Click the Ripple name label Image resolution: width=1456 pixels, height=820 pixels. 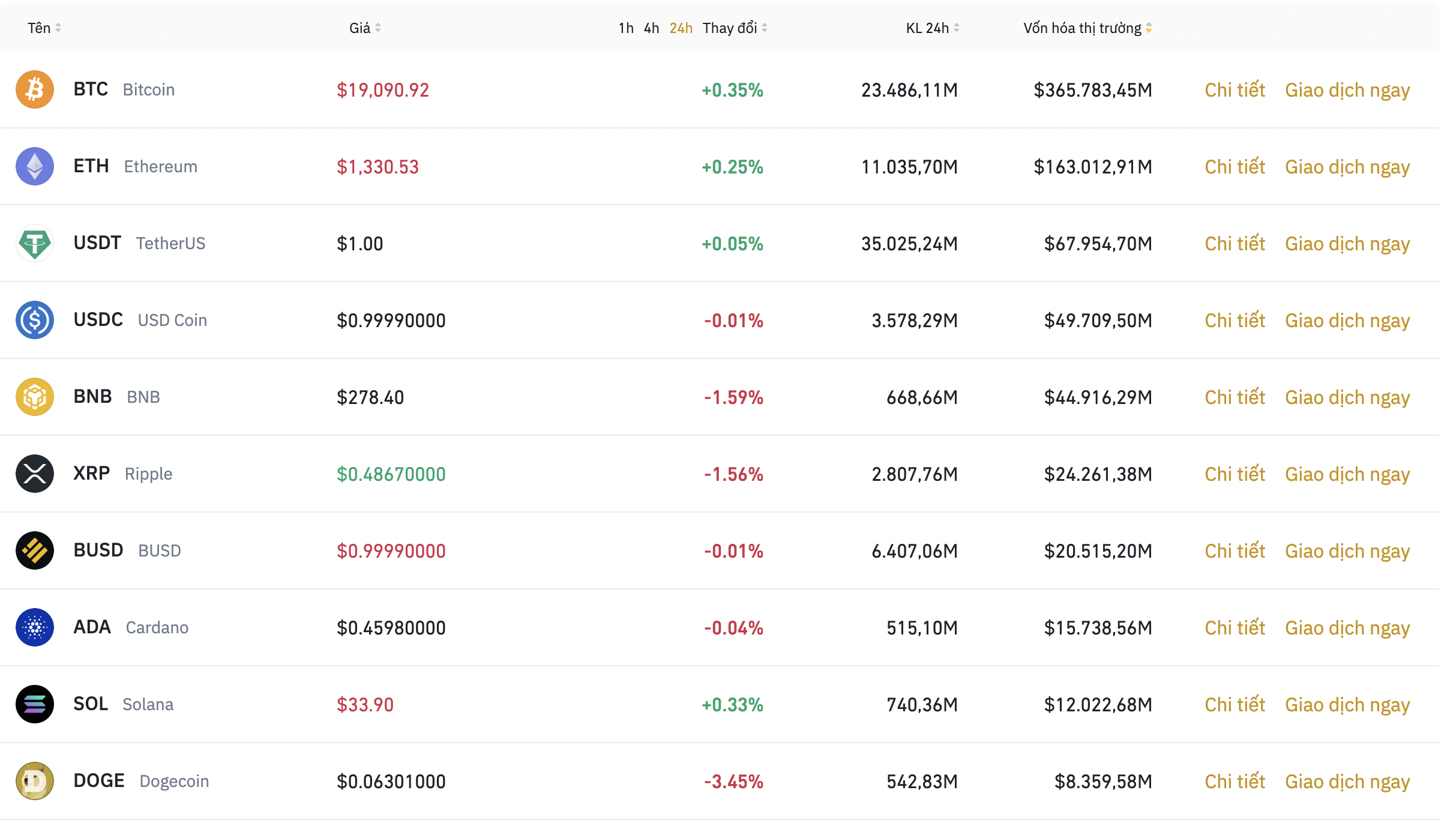tap(148, 474)
